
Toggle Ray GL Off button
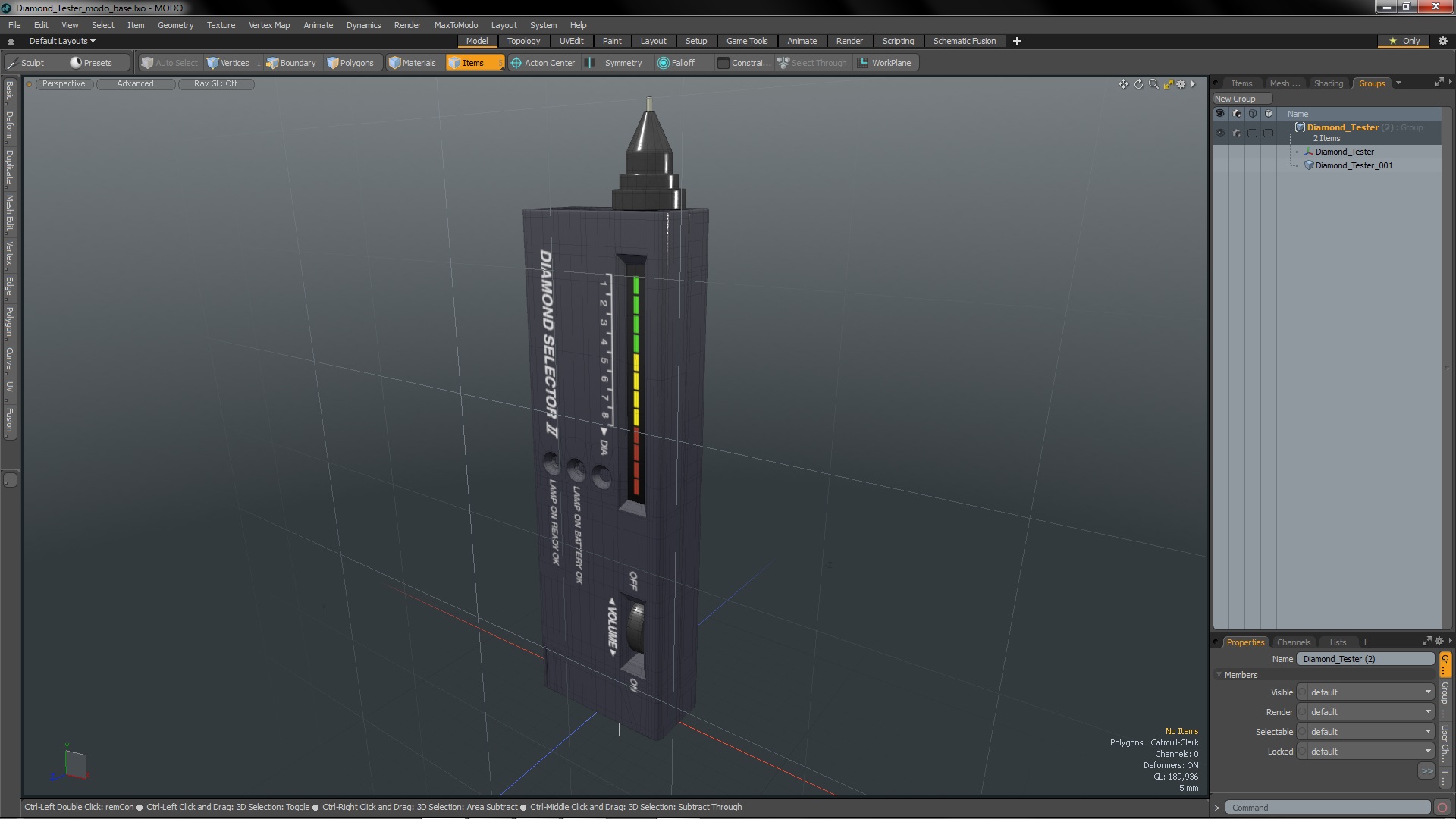[215, 84]
